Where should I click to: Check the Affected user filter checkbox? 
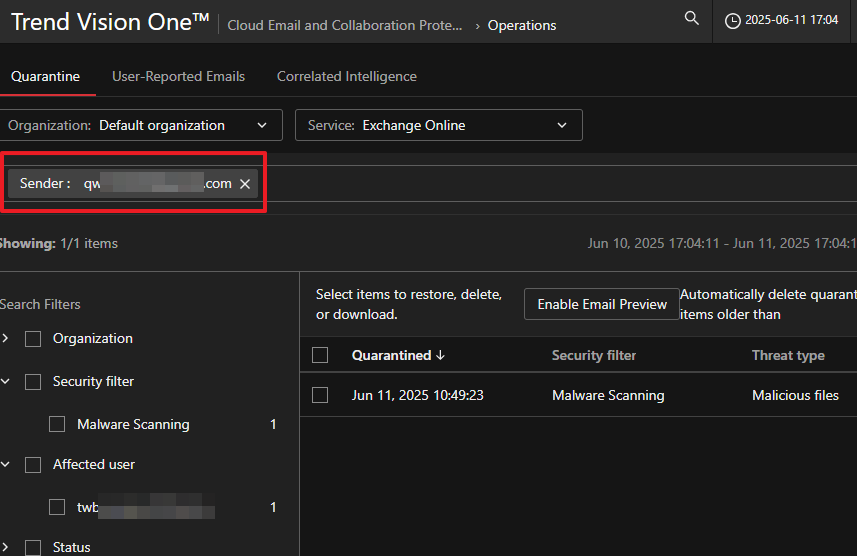[x=33, y=465]
